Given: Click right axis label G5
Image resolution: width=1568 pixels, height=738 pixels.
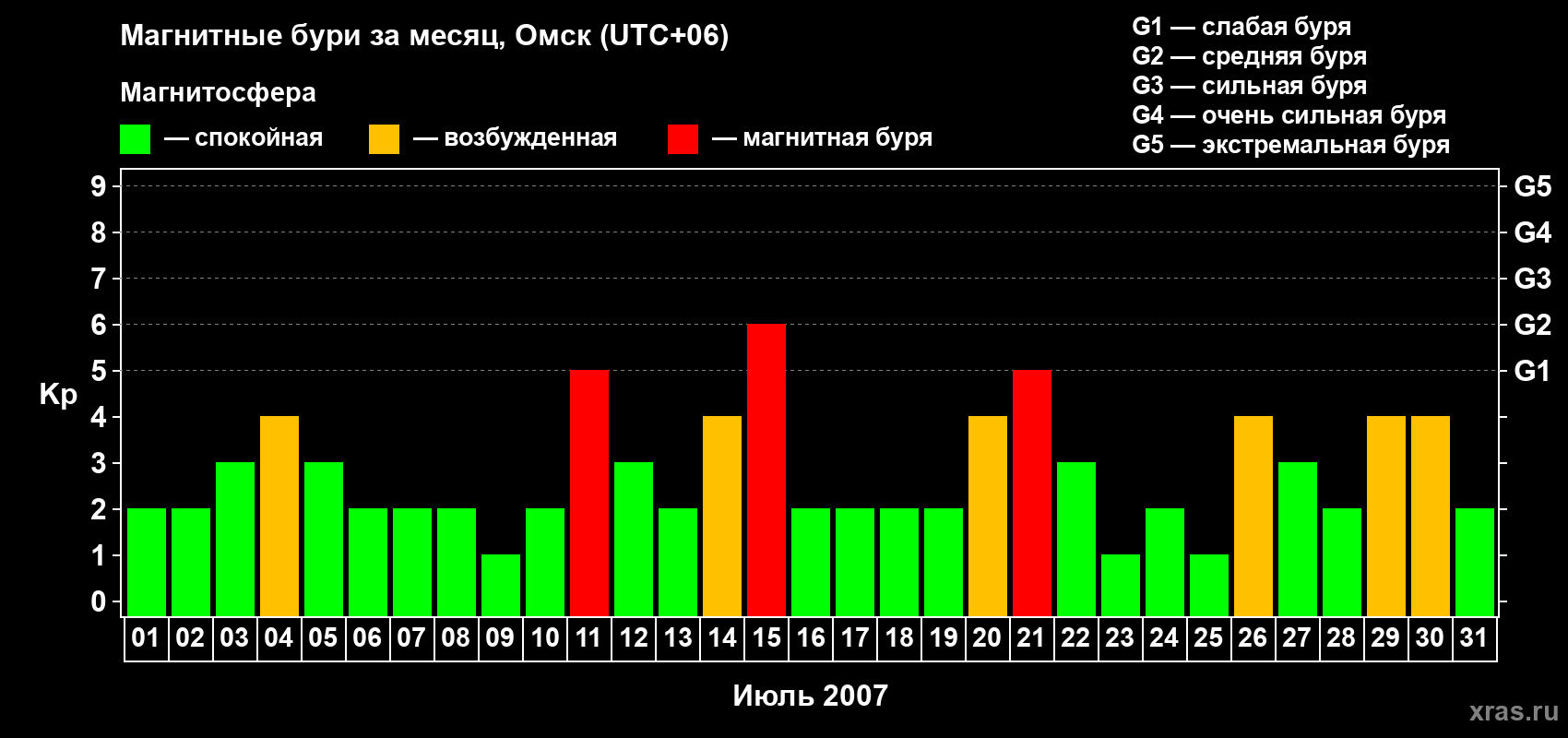Looking at the screenshot, I should (x=1532, y=186).
